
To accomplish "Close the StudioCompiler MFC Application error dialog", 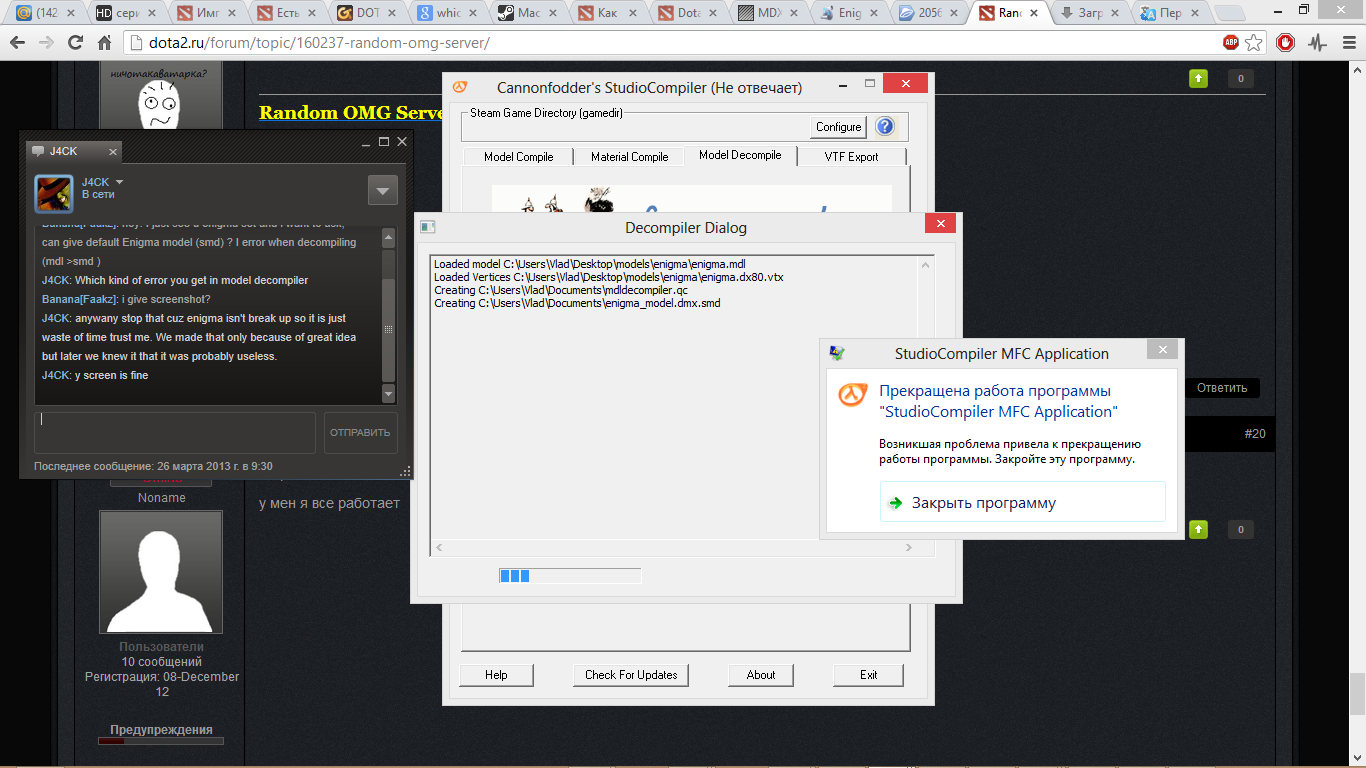I will point(1161,350).
